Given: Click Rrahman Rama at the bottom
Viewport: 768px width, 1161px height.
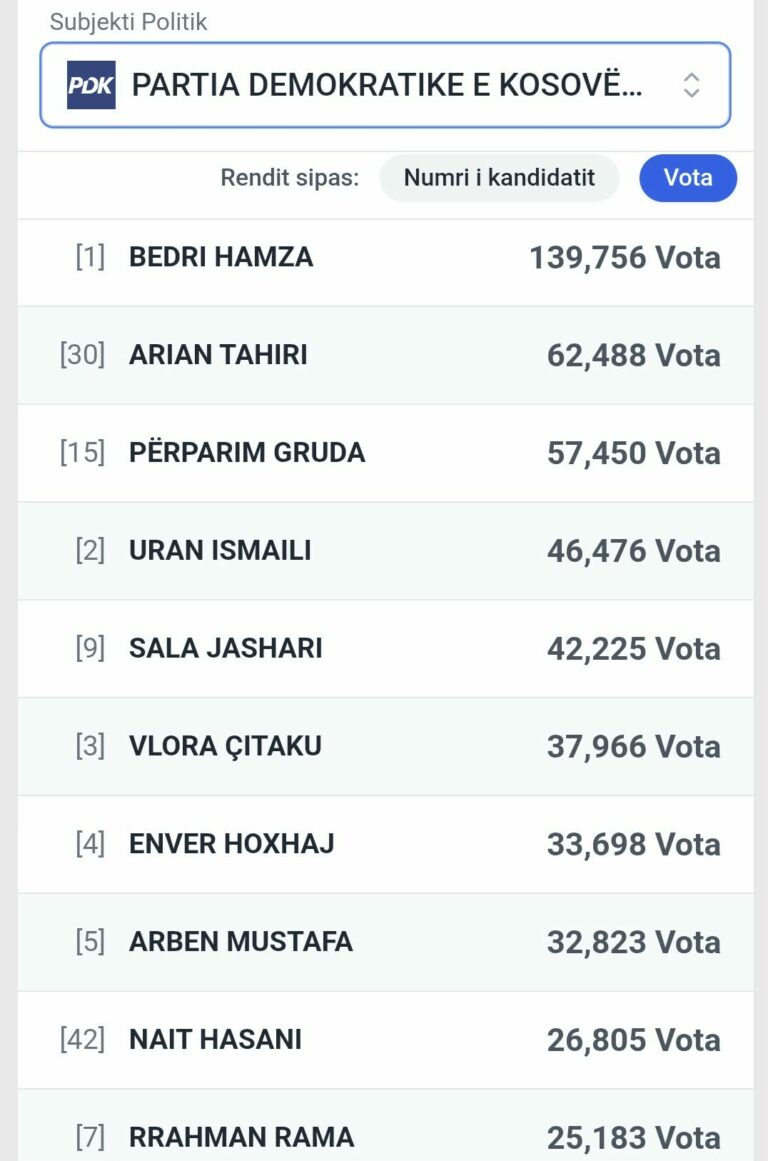Looking at the screenshot, I should (242, 1137).
